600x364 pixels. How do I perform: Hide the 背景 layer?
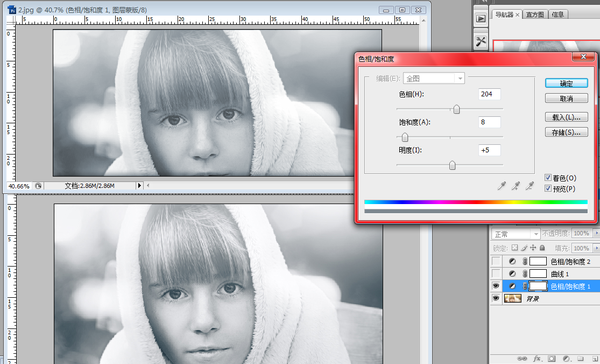[496, 298]
